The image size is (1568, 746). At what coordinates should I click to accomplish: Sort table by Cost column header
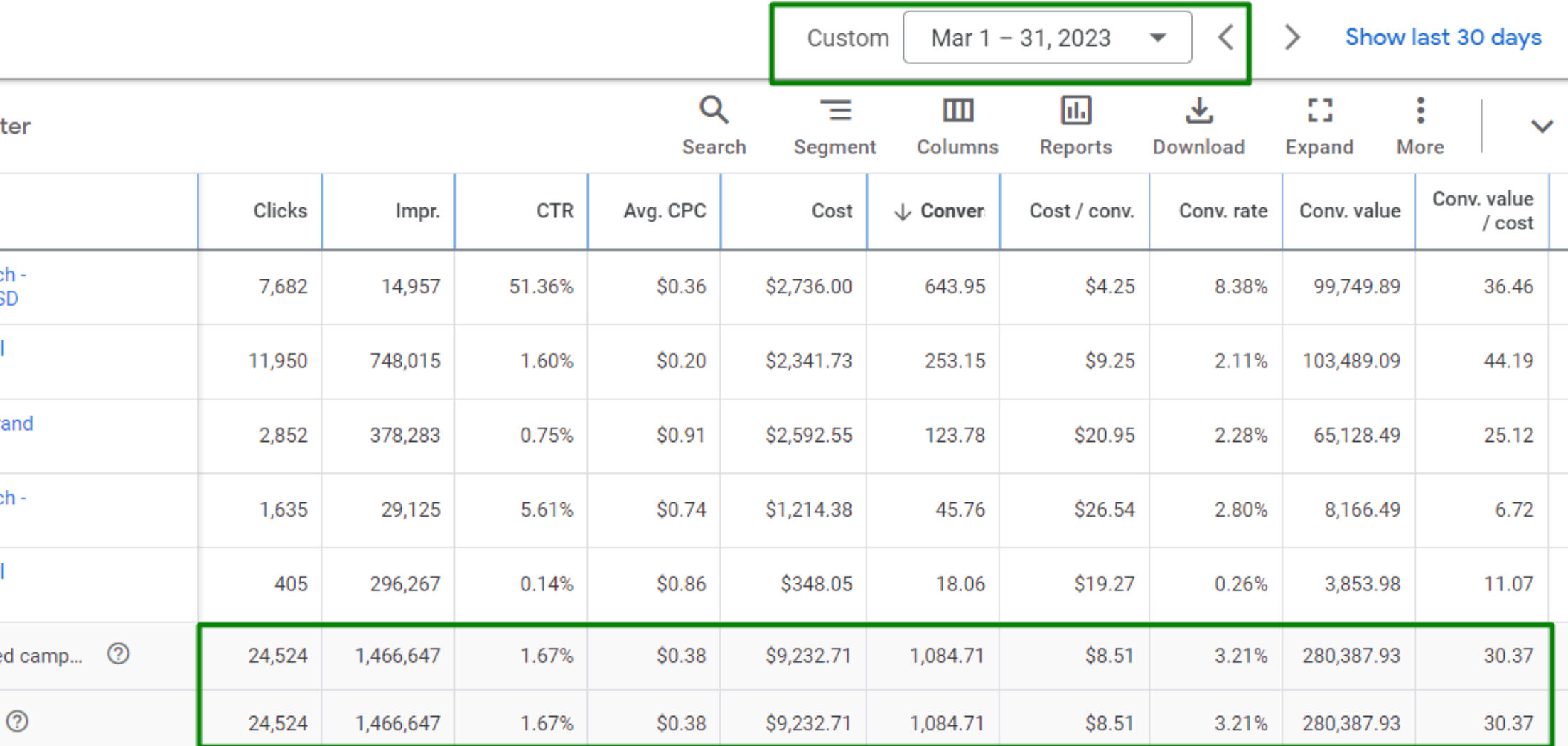(x=832, y=211)
